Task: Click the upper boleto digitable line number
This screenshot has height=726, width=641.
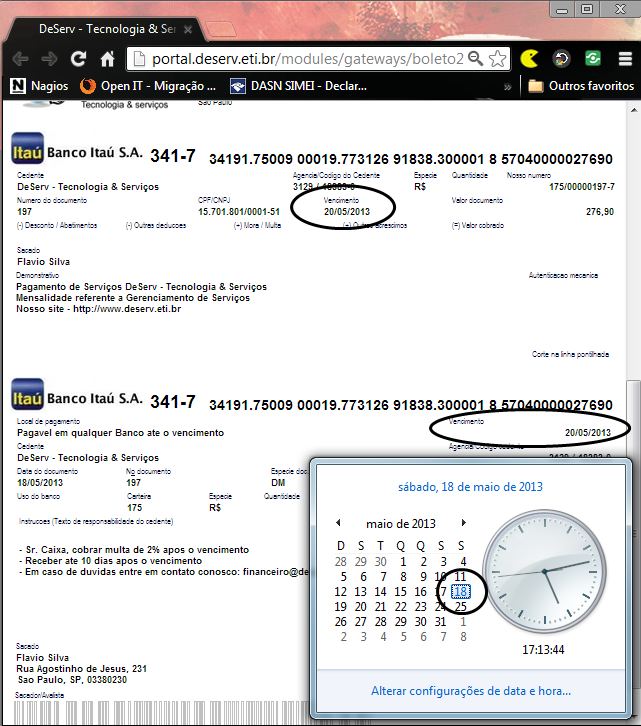Action: (x=411, y=159)
